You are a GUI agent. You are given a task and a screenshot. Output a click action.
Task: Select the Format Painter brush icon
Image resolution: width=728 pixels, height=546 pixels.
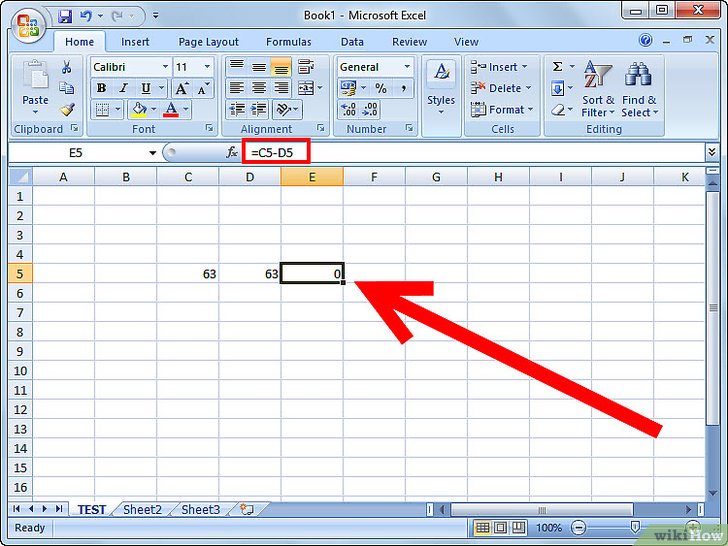pyautogui.click(x=67, y=110)
